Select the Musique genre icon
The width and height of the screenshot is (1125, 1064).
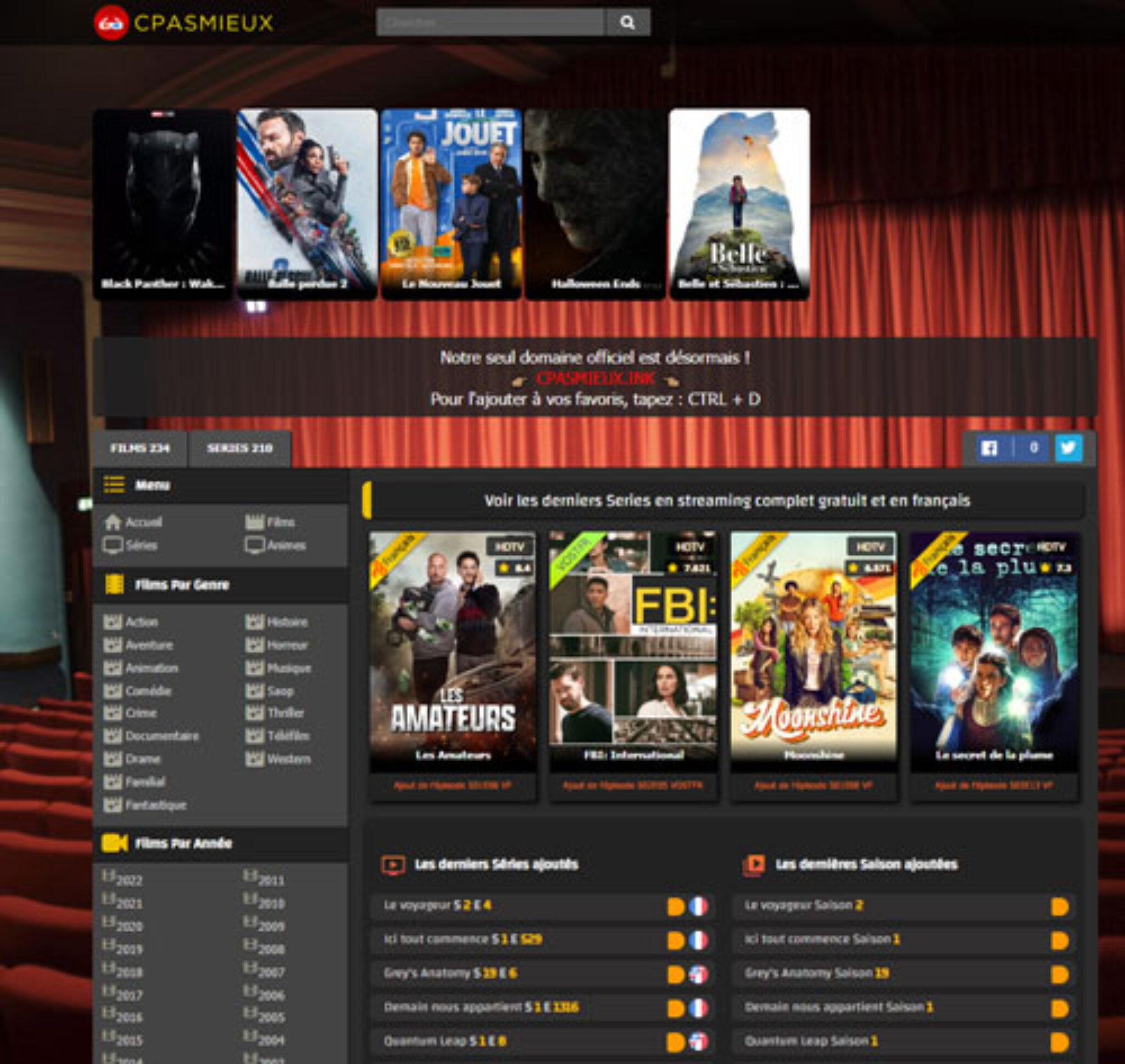point(254,667)
